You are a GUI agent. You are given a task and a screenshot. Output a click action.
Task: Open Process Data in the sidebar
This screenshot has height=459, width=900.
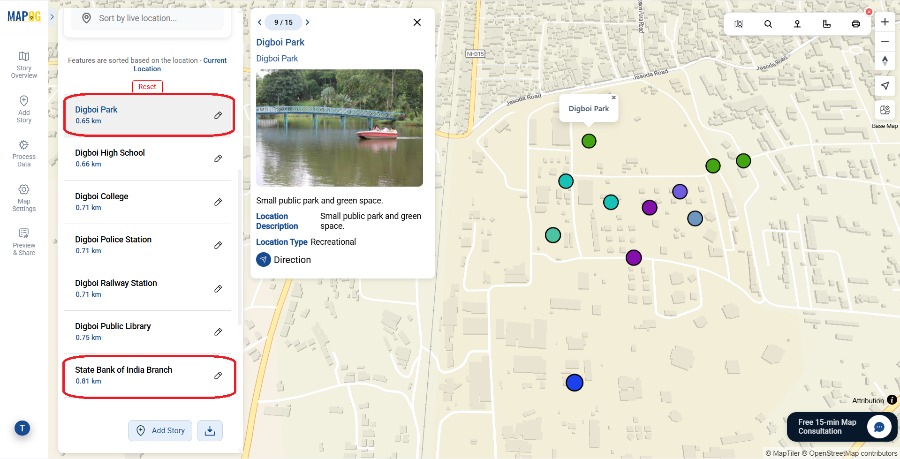(x=24, y=153)
